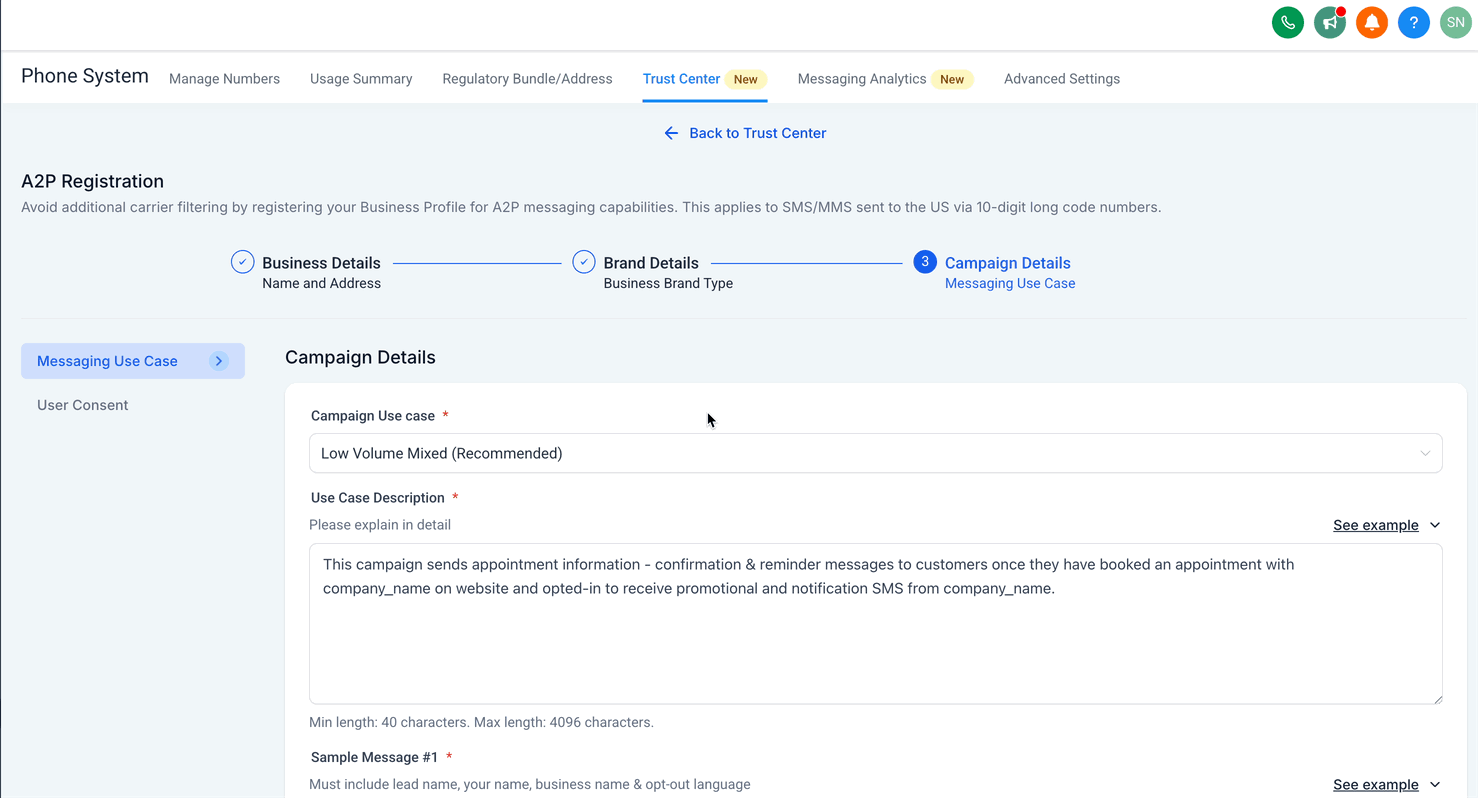
Task: Click the Brand Details checkmark step icon
Action: [584, 262]
